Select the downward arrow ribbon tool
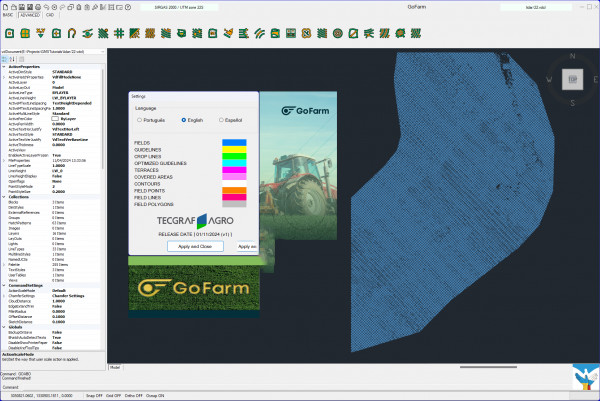Screen dimensions: 600x401 pos(41,33)
